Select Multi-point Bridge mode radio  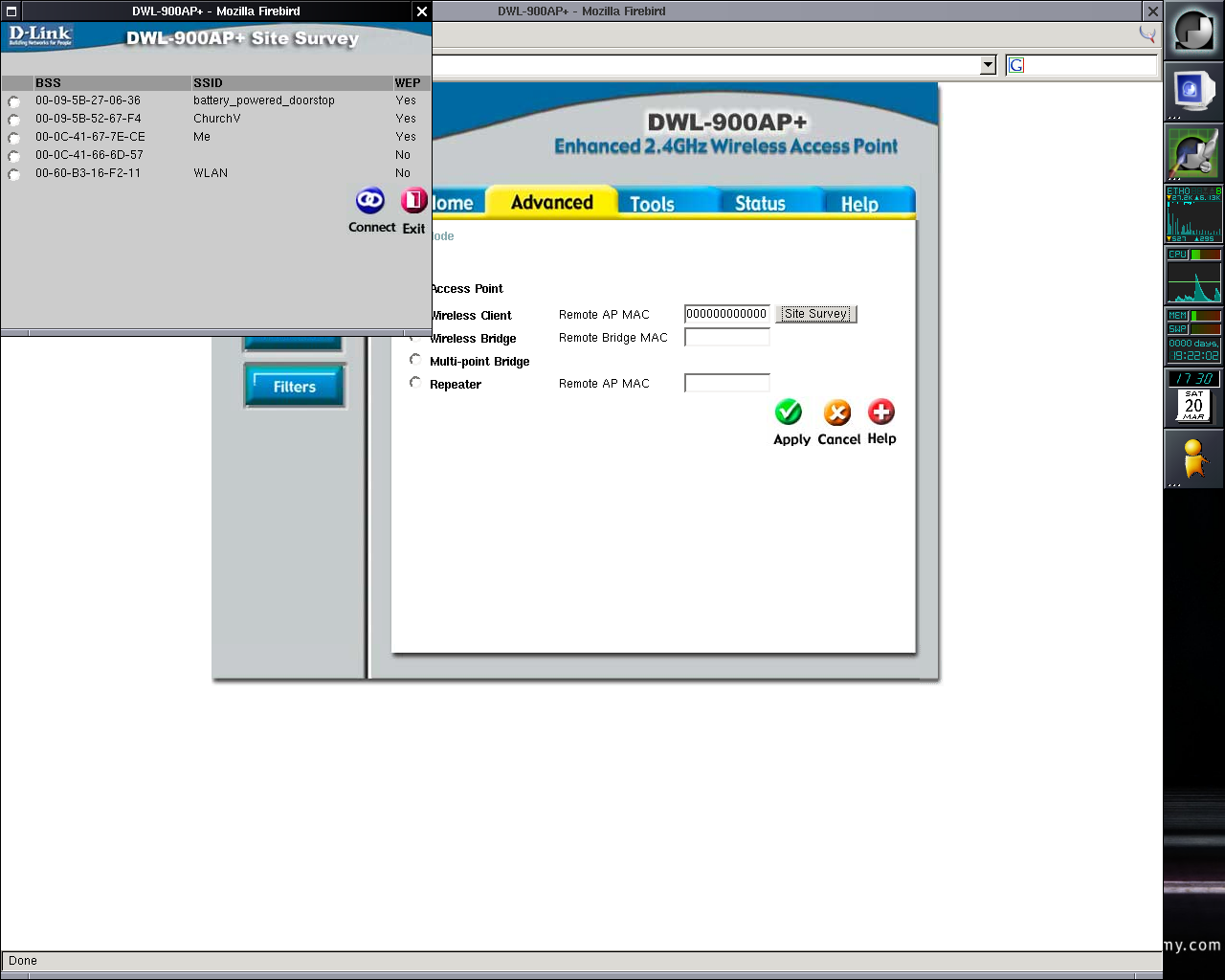pyautogui.click(x=415, y=360)
